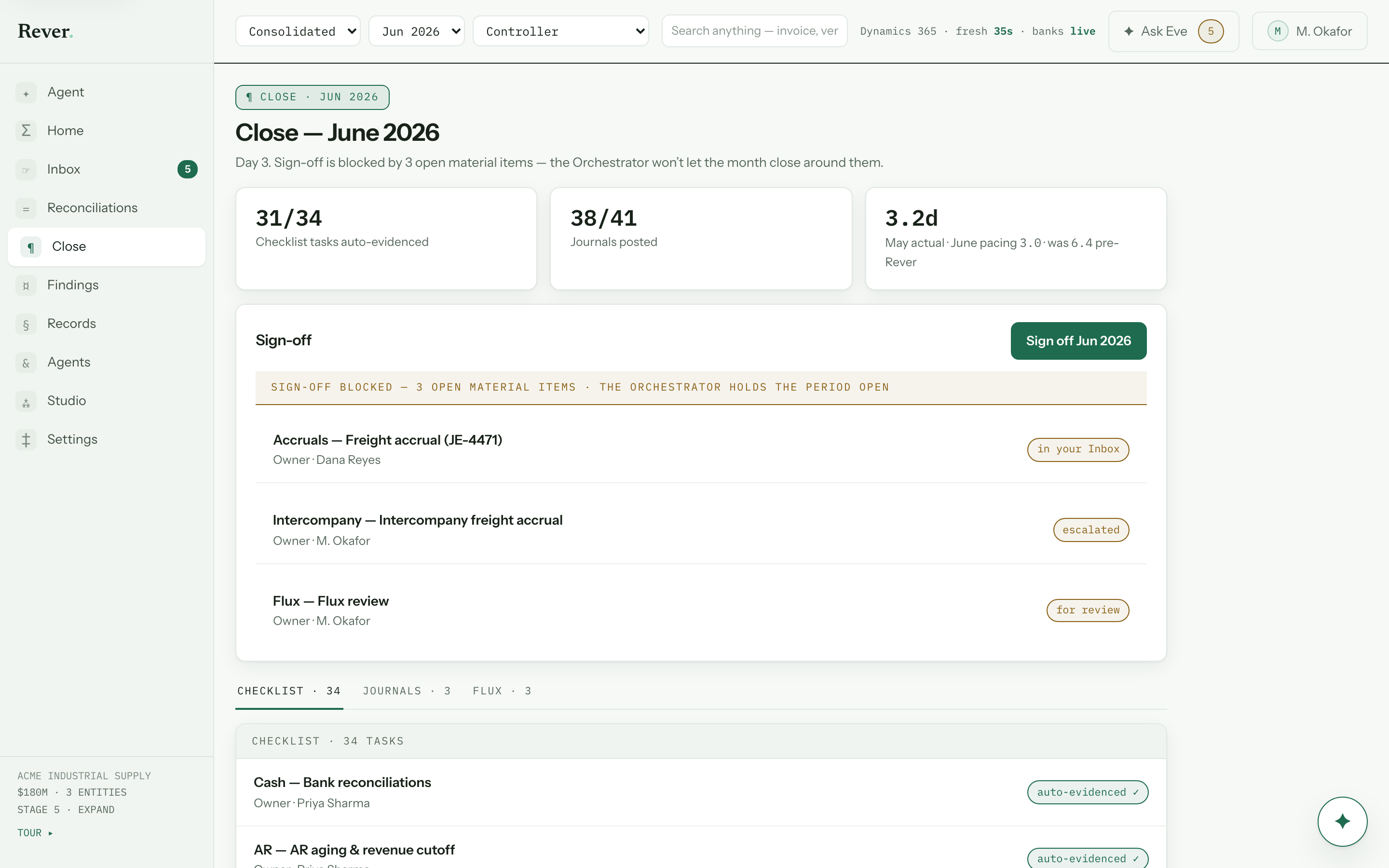The height and width of the screenshot is (868, 1389).
Task: Open Inbox in the sidebar
Action: coord(107,169)
